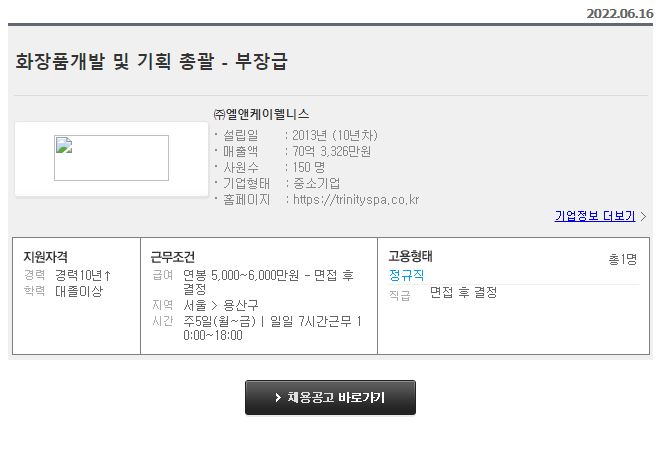
Task: Click the 총1명 headcount text
Action: tap(623, 259)
